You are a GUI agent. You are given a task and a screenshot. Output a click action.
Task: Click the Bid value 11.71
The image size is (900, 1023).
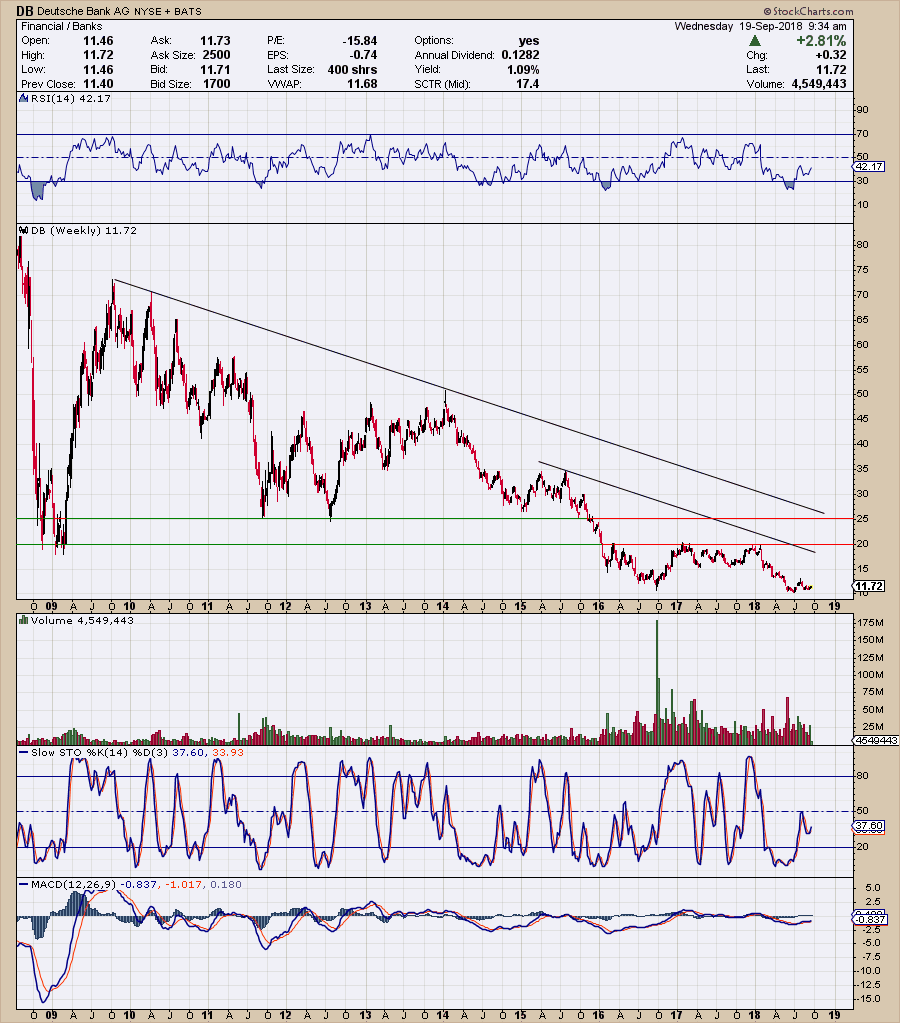[215, 69]
